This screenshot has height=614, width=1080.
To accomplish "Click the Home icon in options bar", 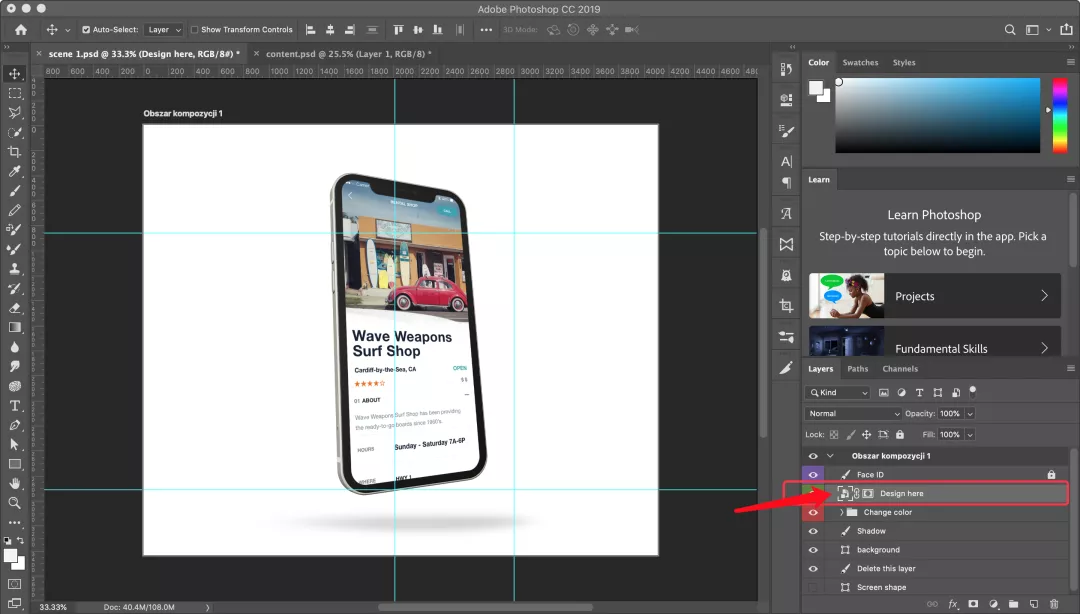I will click(20, 30).
